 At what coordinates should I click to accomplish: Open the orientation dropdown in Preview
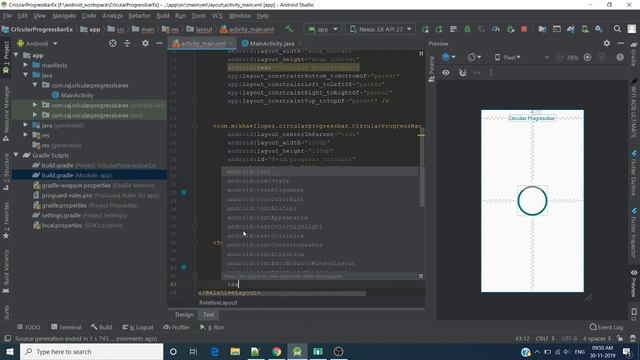pos(474,58)
